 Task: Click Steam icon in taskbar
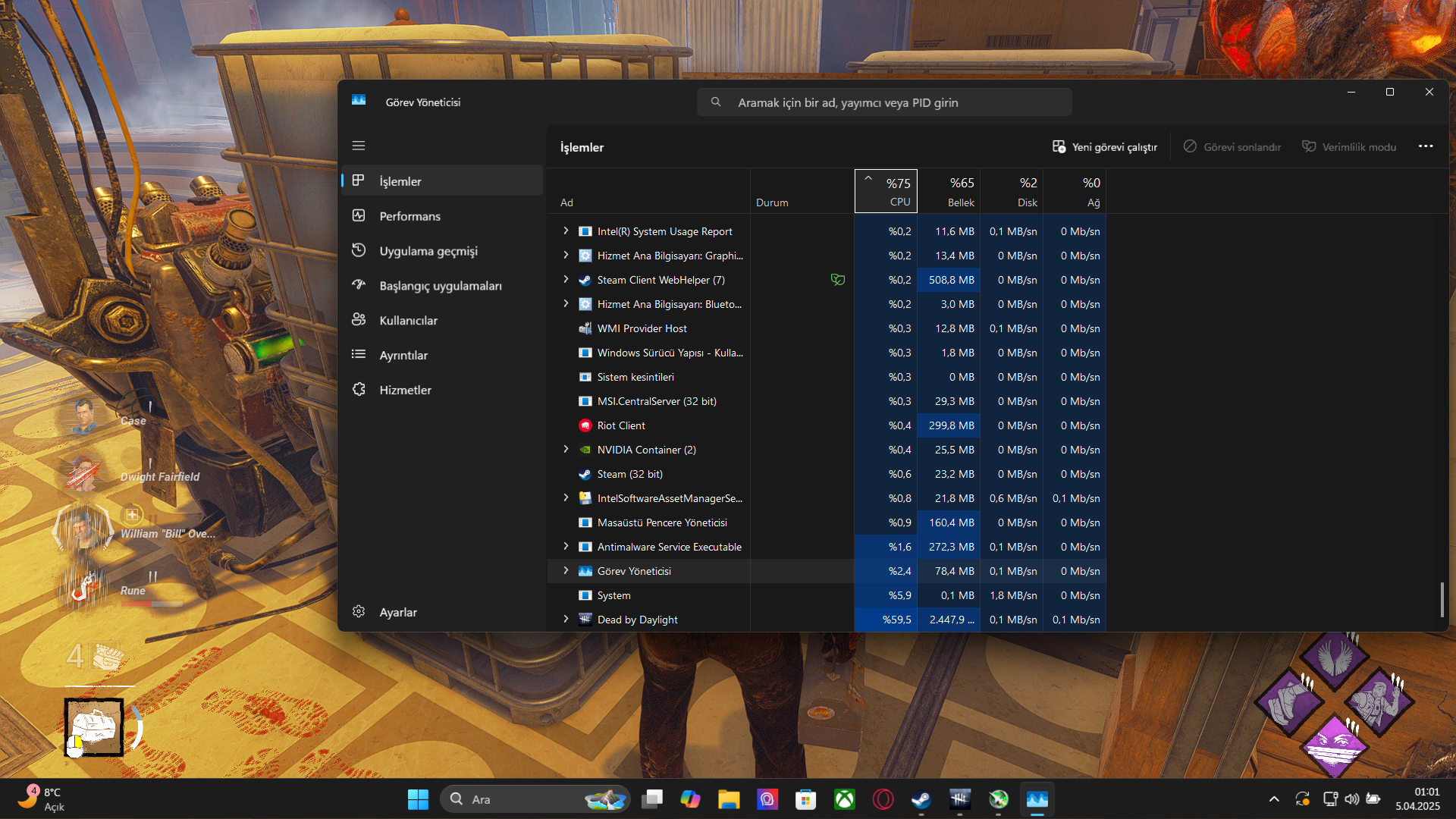[921, 799]
